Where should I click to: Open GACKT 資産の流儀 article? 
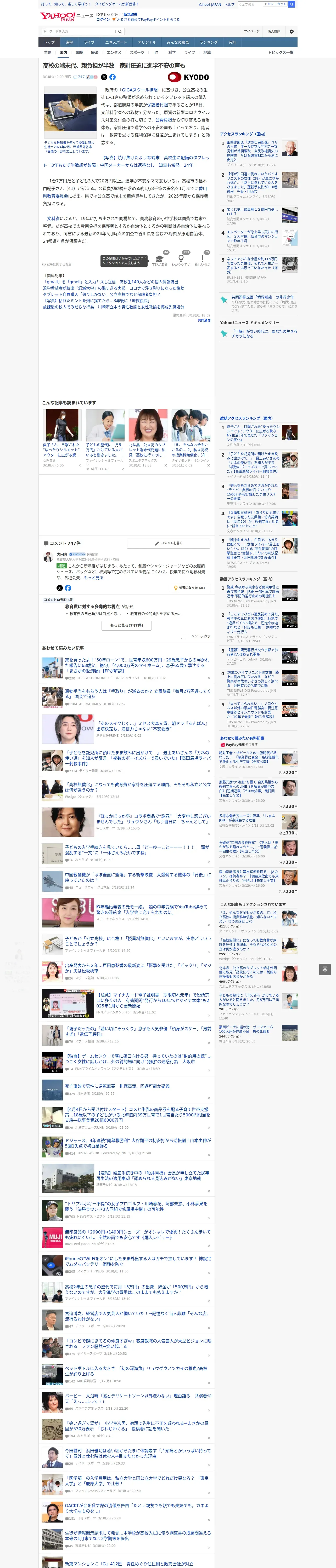click(x=137, y=1508)
